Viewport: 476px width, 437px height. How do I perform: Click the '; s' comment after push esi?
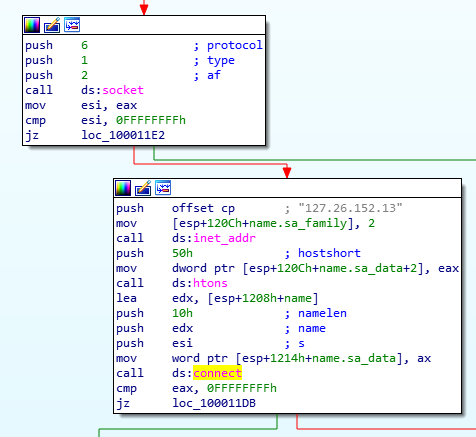pyautogui.click(x=295, y=343)
